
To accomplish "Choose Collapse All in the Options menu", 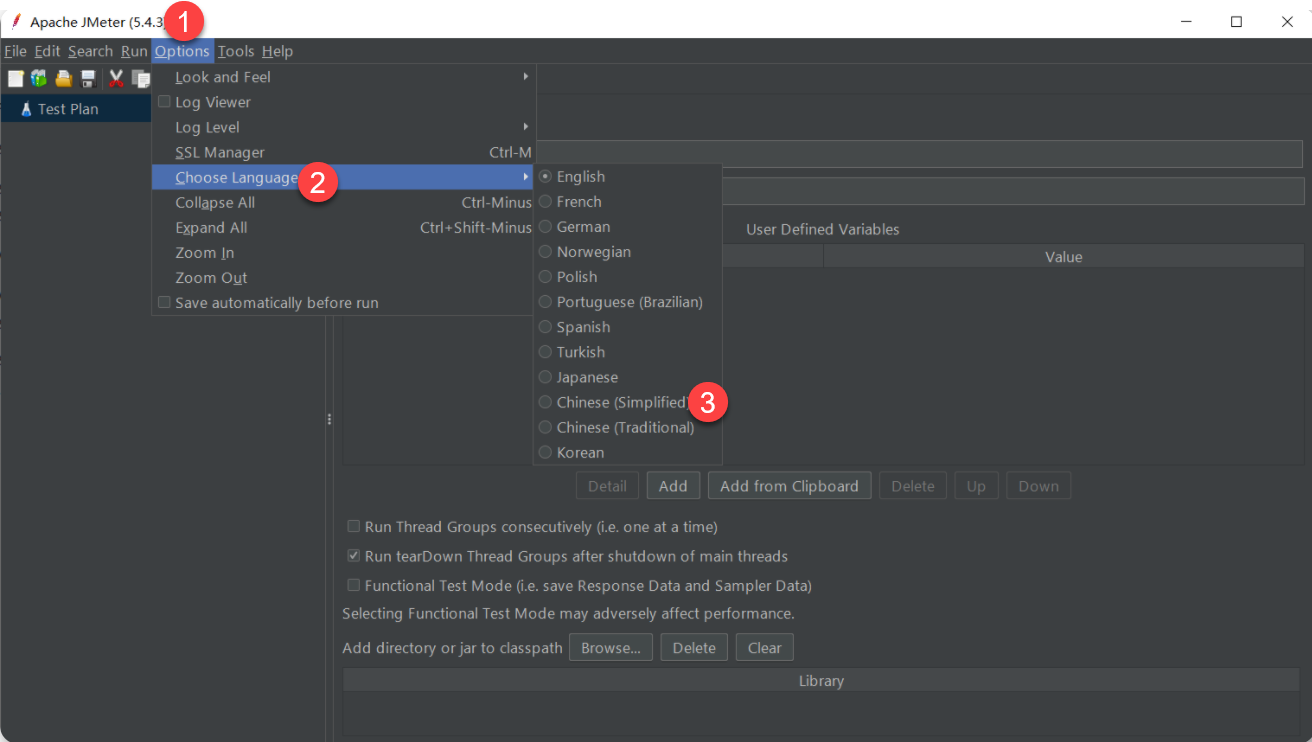I will point(343,202).
